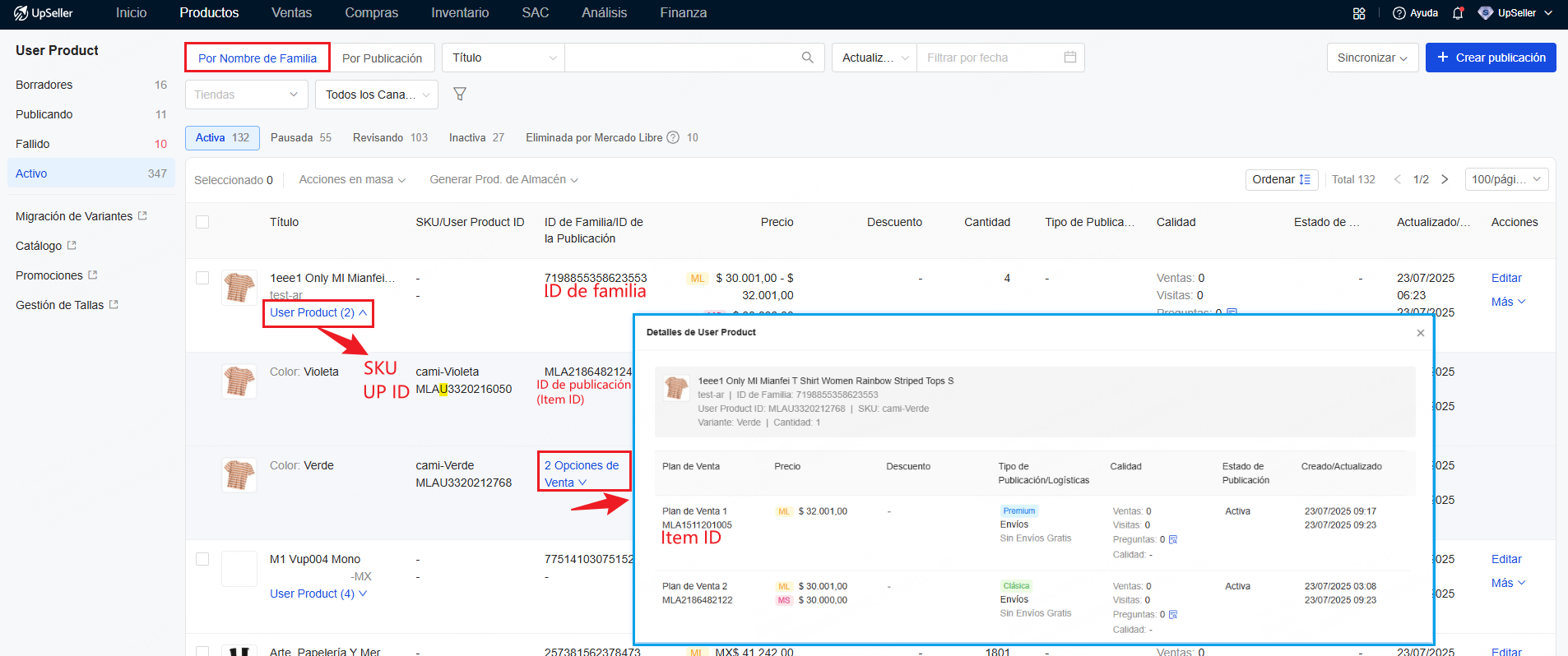Click Violeta variant shirt thumbnail
This screenshot has height=656, width=1568.
(239, 381)
